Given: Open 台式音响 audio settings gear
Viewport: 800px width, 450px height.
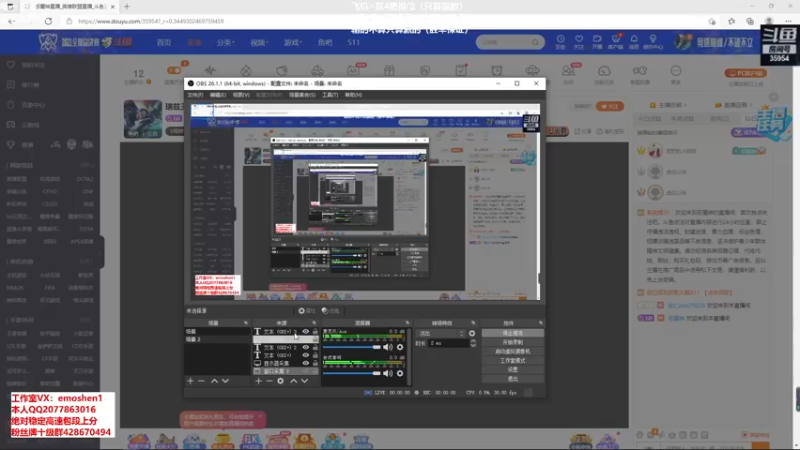Looking at the screenshot, I should click(400, 373).
